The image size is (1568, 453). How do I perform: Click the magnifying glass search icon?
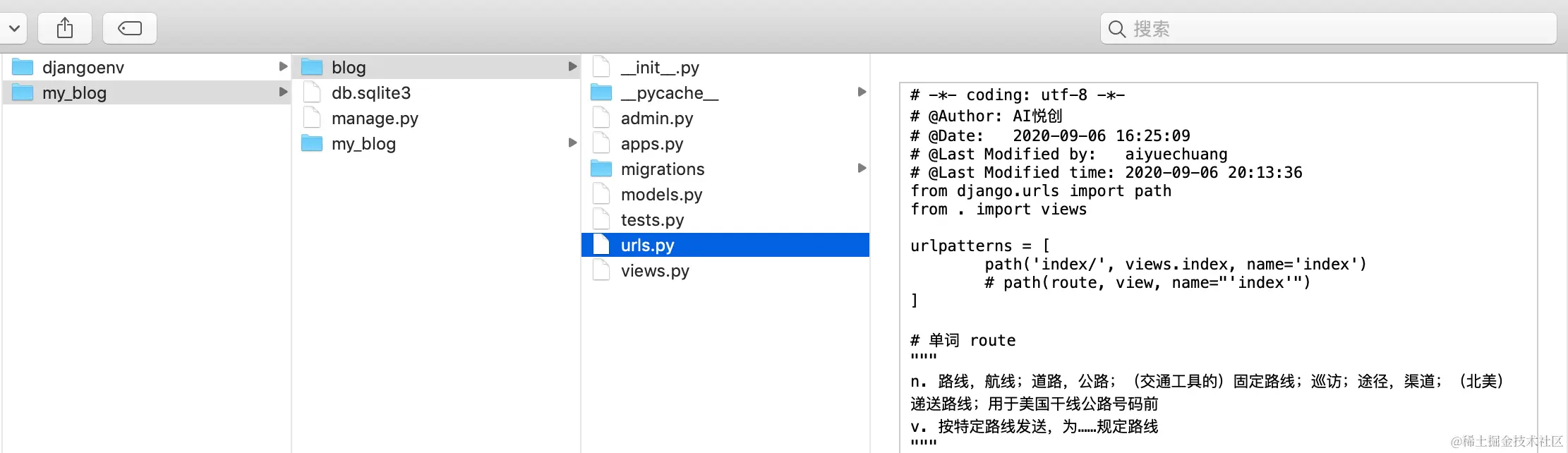pos(1116,29)
